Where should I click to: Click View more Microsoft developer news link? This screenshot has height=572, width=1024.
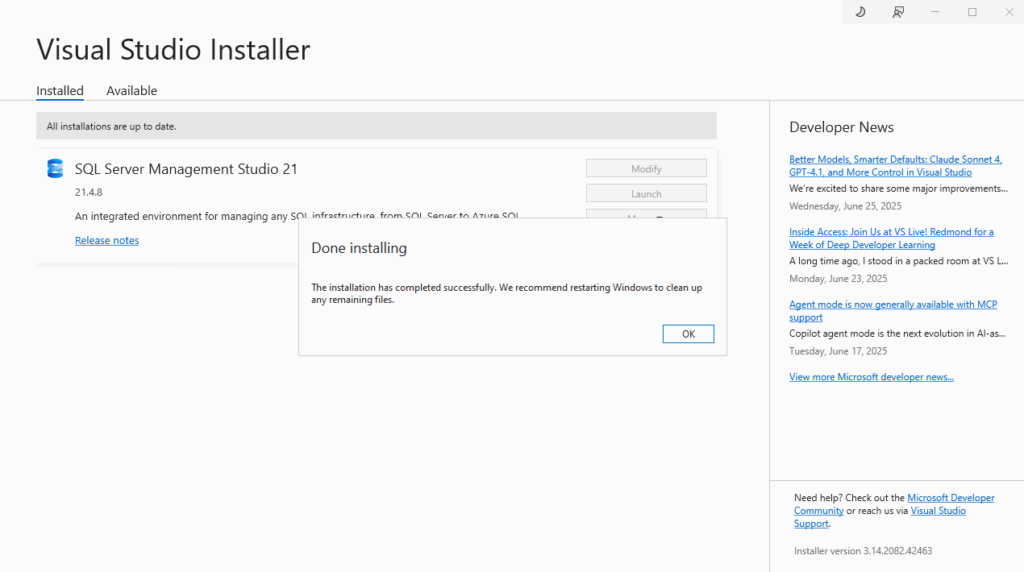[871, 377]
